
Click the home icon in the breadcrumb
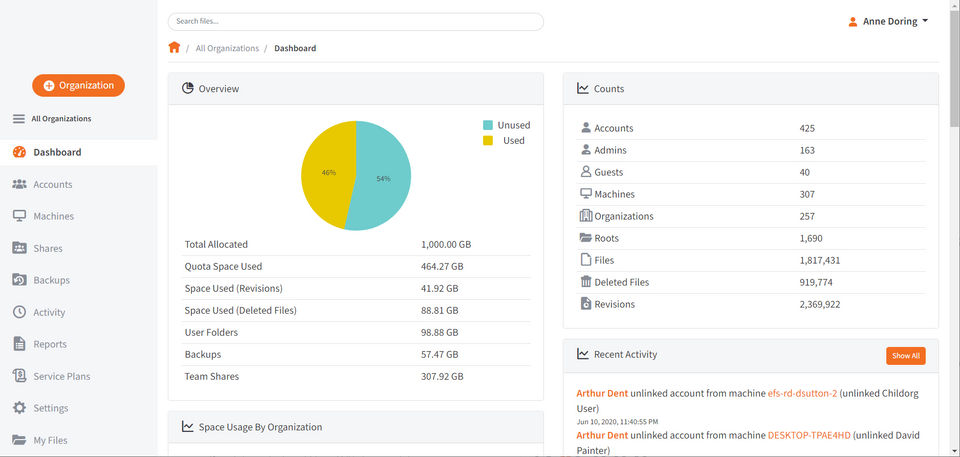pyautogui.click(x=174, y=47)
